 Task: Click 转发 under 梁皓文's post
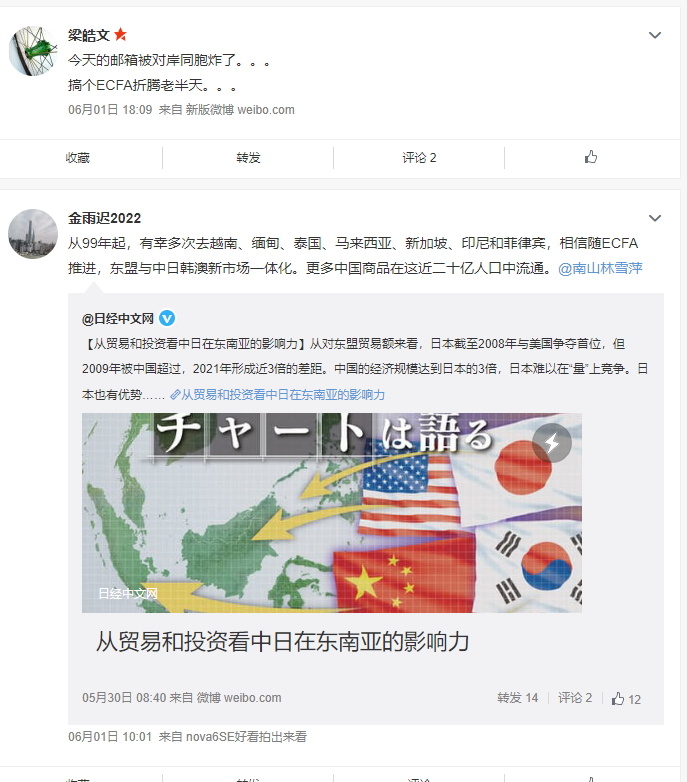(248, 158)
